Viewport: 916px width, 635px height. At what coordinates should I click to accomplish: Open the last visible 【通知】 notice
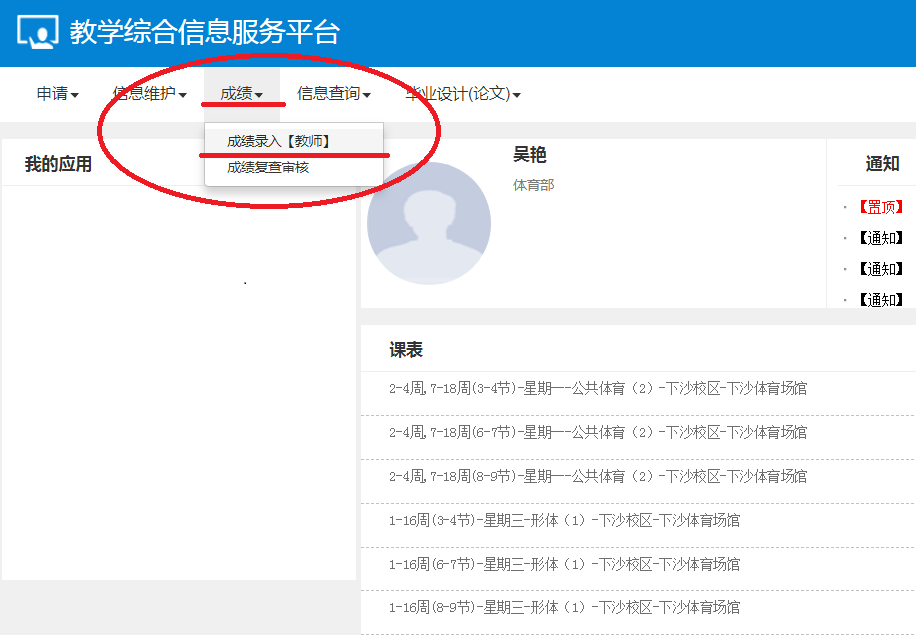coord(879,300)
